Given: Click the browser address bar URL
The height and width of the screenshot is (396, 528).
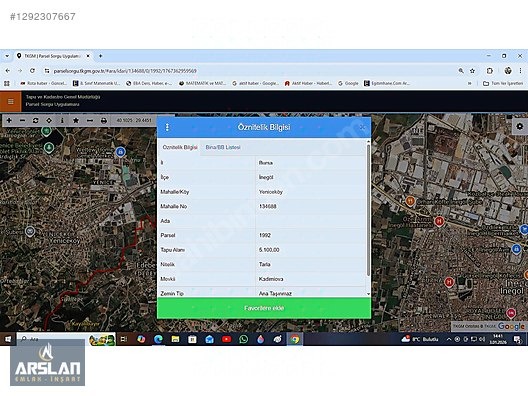Looking at the screenshot, I should click(125, 71).
